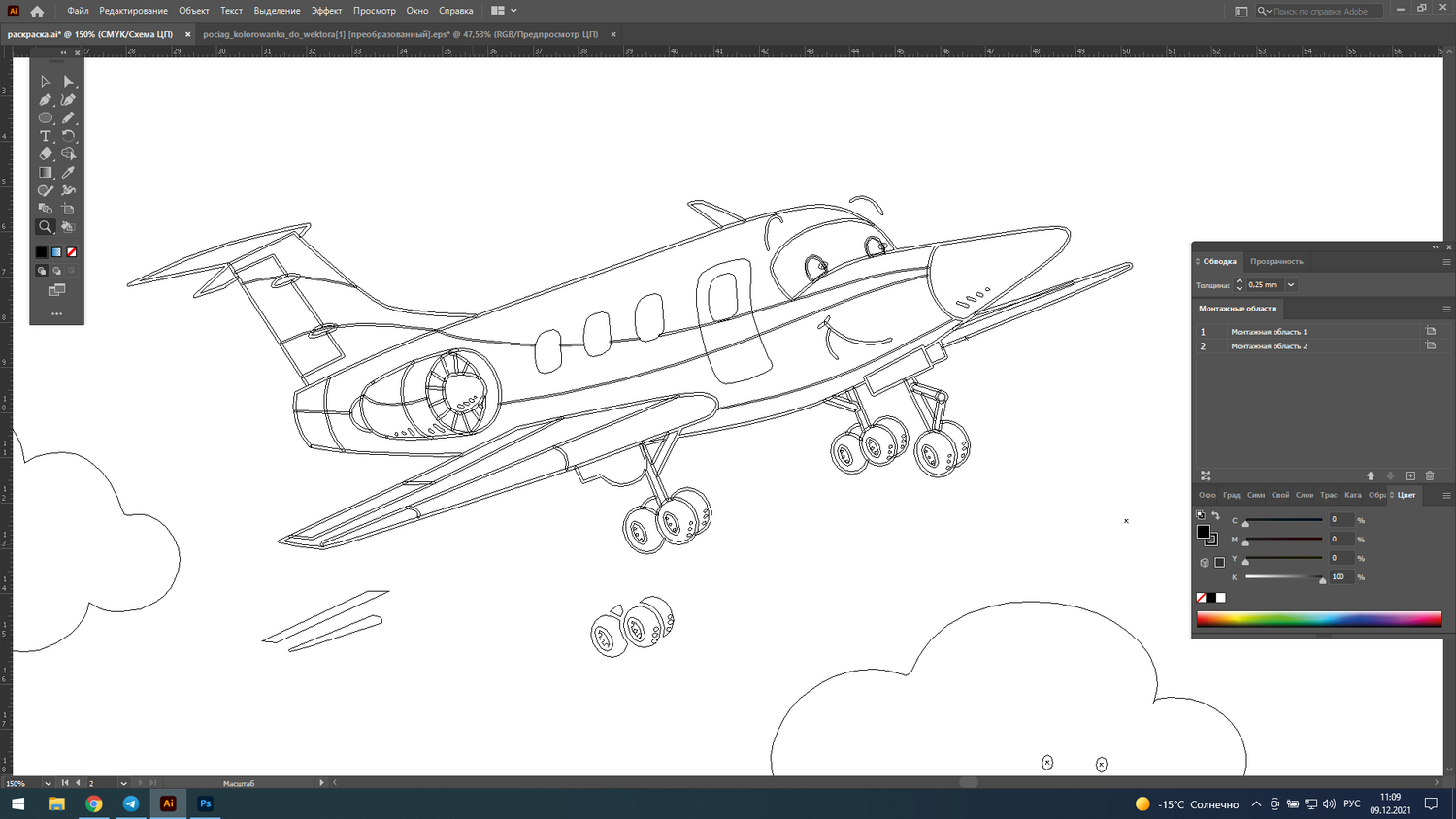Pick a color from the spectrum bar
Screen dimensions: 1456x819
[1319, 618]
